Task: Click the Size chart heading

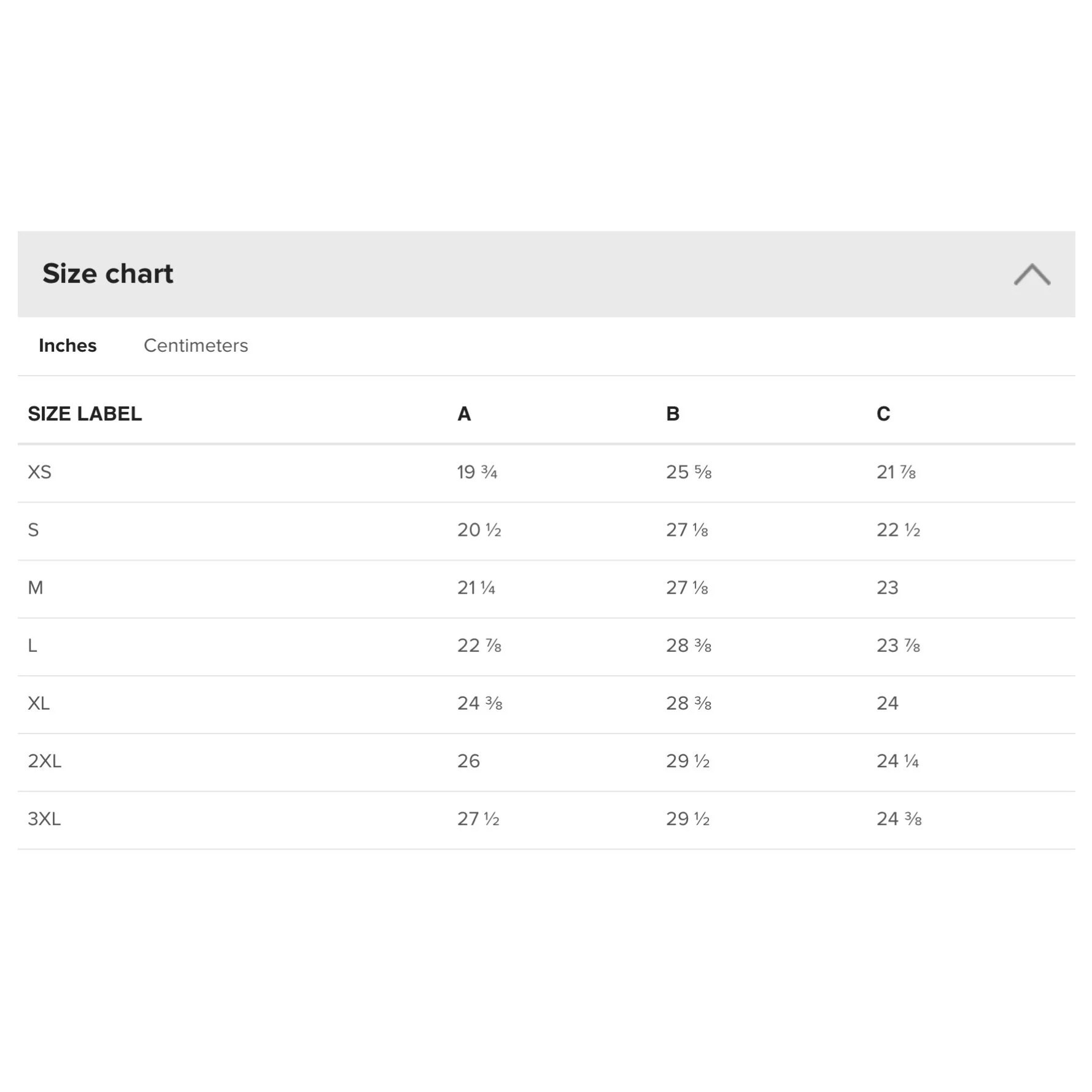Action: click(x=108, y=274)
